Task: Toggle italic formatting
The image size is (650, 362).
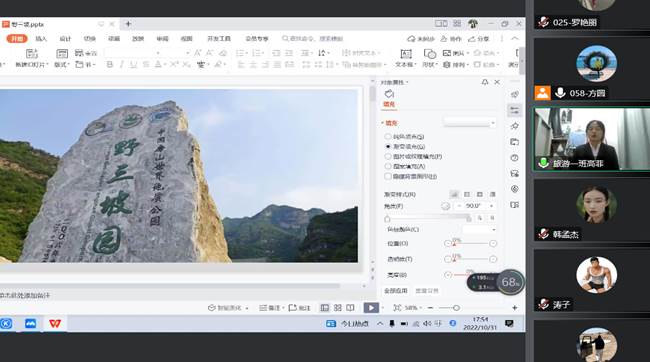Action: (x=121, y=64)
